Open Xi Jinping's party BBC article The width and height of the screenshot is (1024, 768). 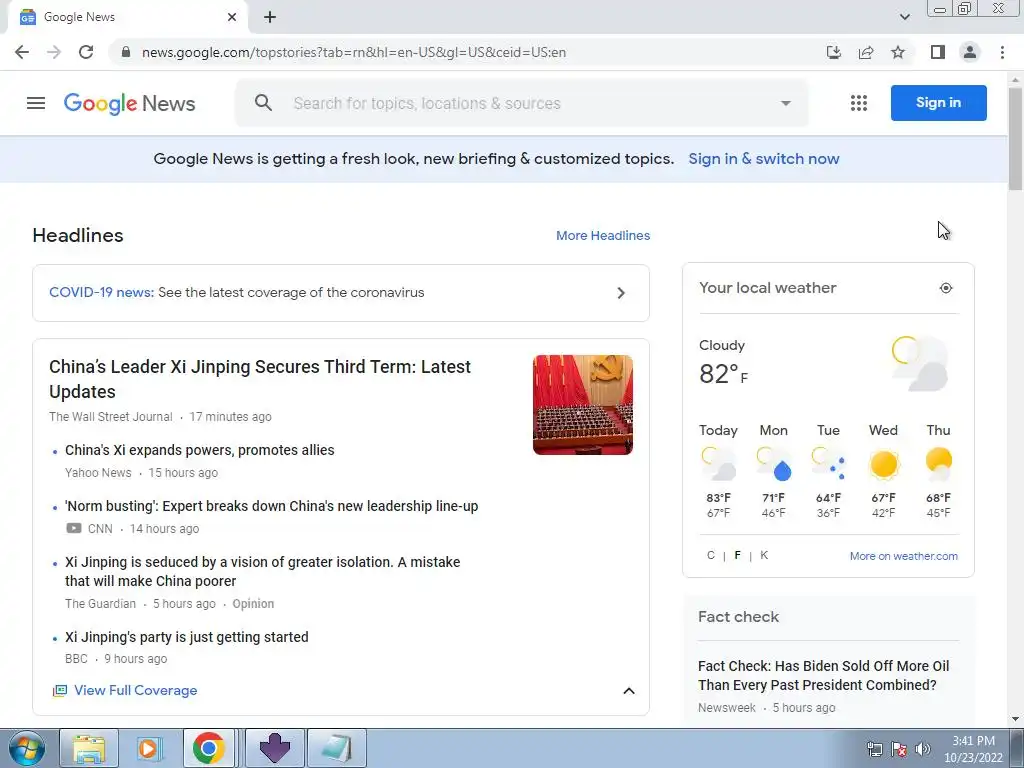[x=187, y=637]
